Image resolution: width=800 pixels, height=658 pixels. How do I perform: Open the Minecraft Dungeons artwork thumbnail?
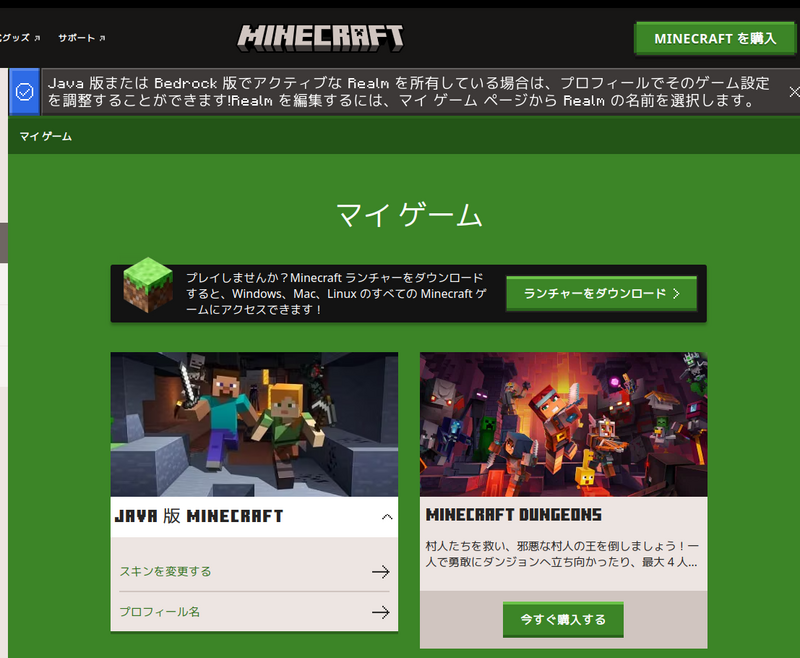pos(563,424)
